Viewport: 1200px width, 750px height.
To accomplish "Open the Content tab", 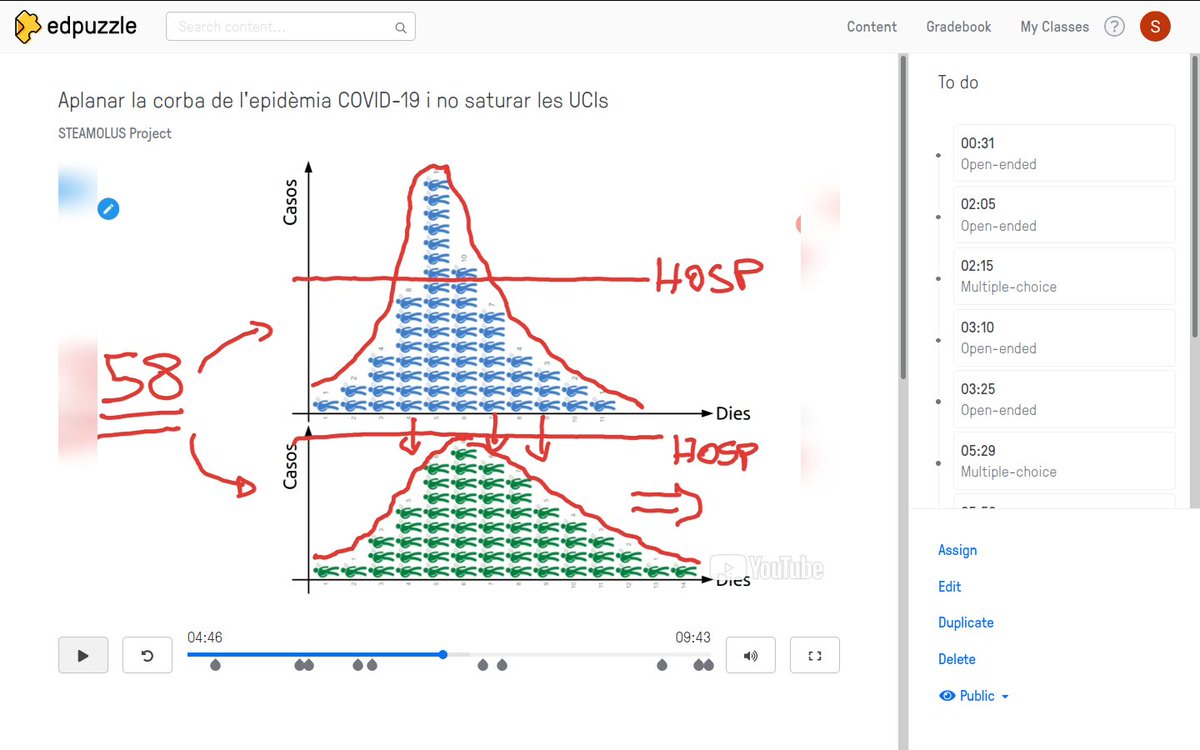I will [x=872, y=27].
